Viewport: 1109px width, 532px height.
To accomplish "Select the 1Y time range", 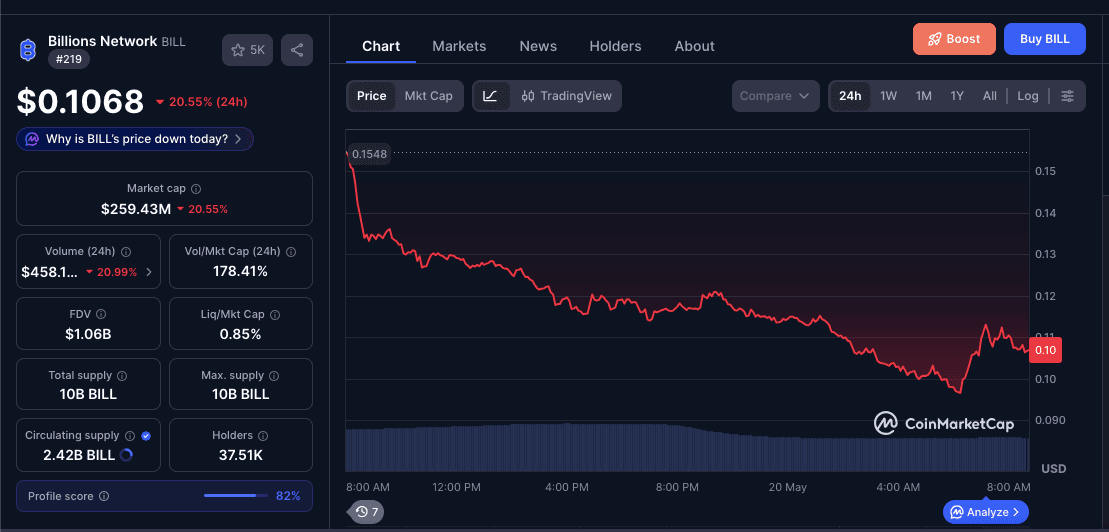I will (x=957, y=96).
